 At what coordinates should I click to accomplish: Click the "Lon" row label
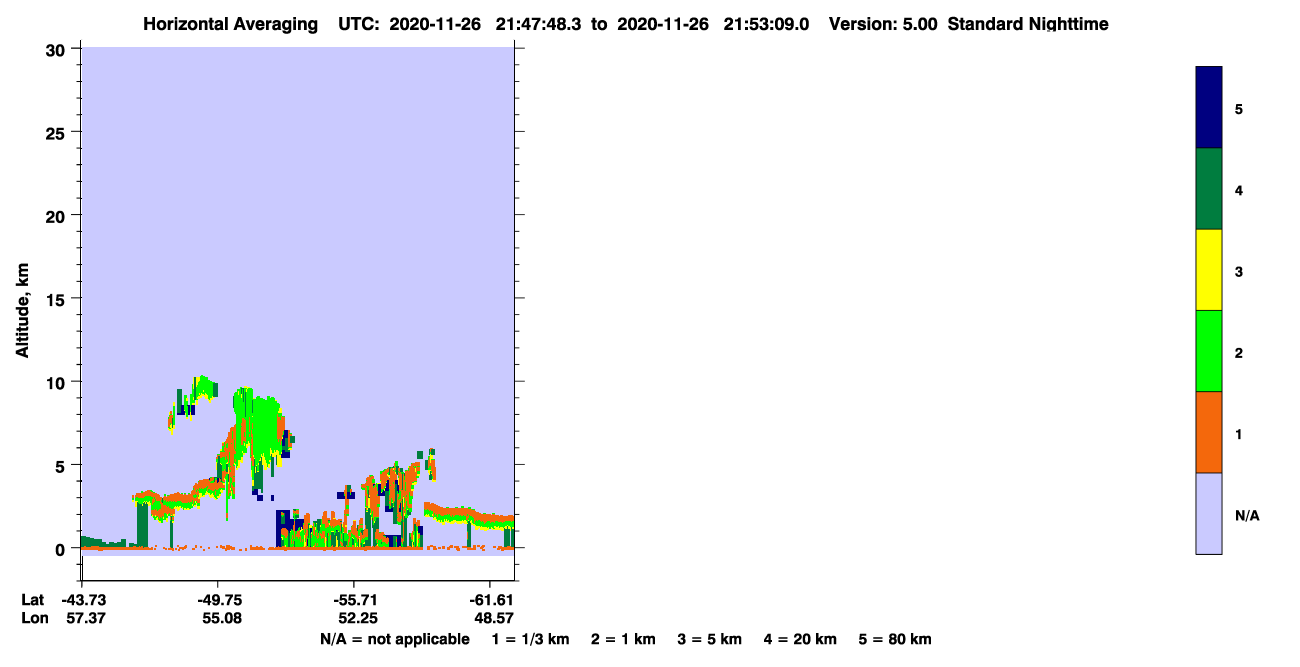[x=33, y=619]
